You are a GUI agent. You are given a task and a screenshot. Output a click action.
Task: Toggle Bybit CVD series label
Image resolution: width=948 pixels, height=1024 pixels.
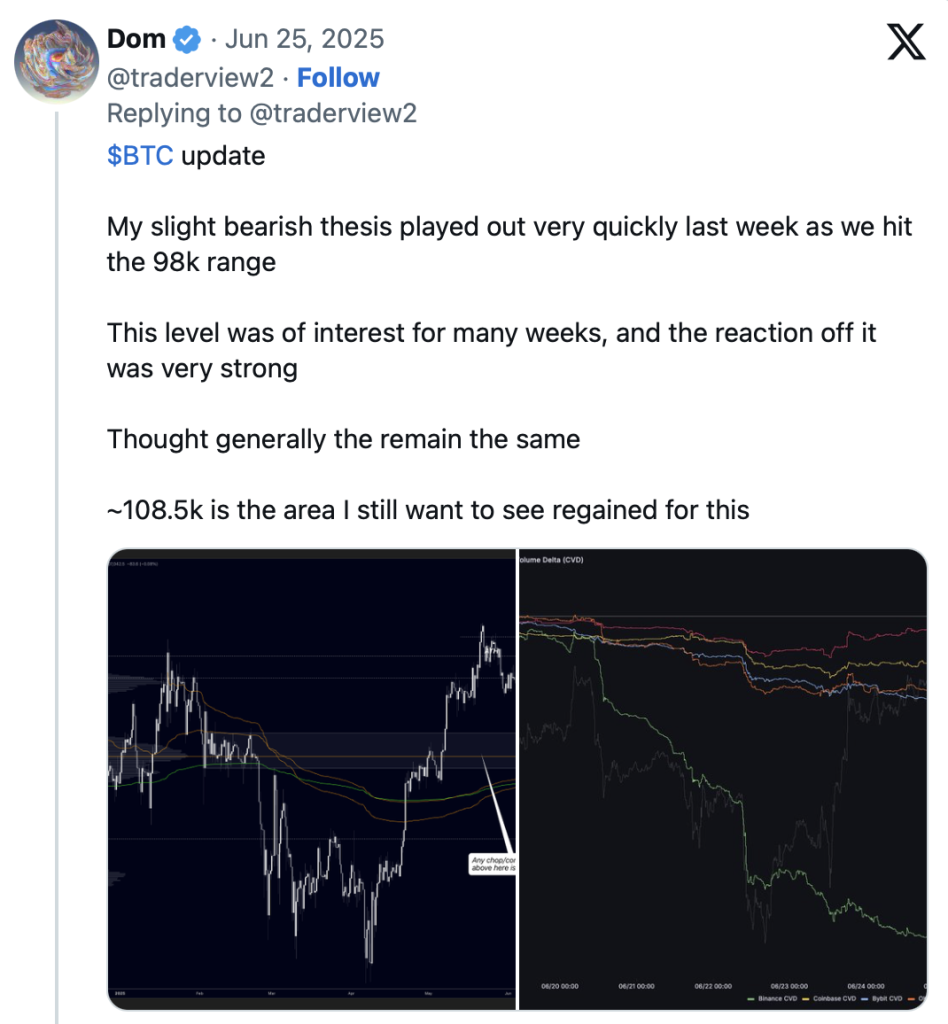pos(887,999)
